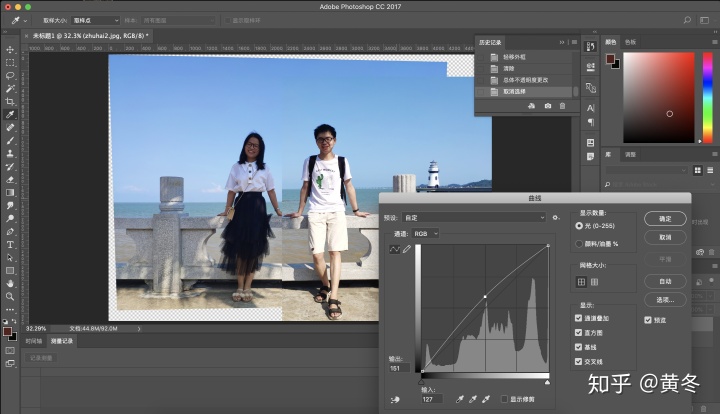Click the 确定 OK button in Curves
The height and width of the screenshot is (414, 720).
pyautogui.click(x=665, y=219)
